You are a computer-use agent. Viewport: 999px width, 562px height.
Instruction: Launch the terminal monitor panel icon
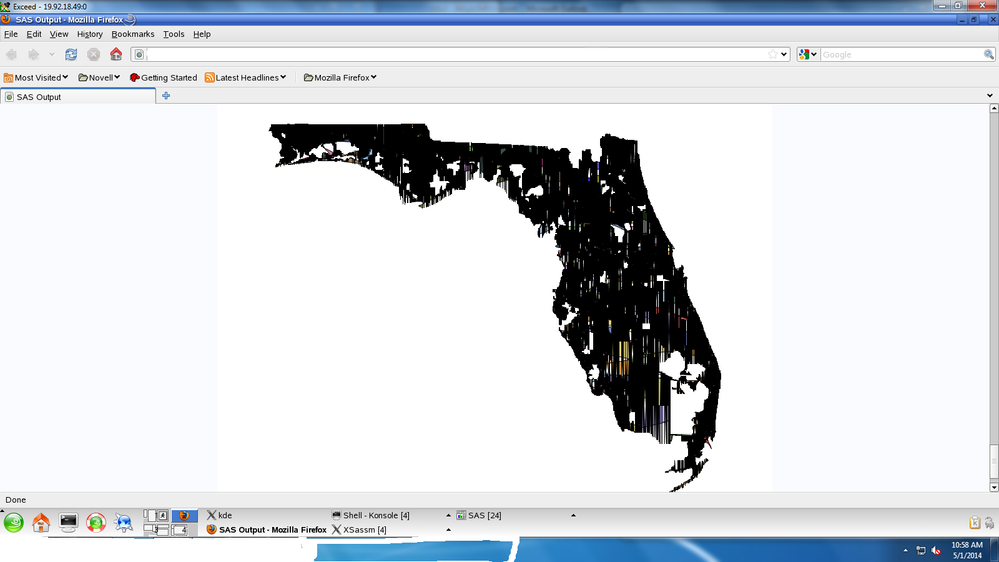tap(68, 522)
